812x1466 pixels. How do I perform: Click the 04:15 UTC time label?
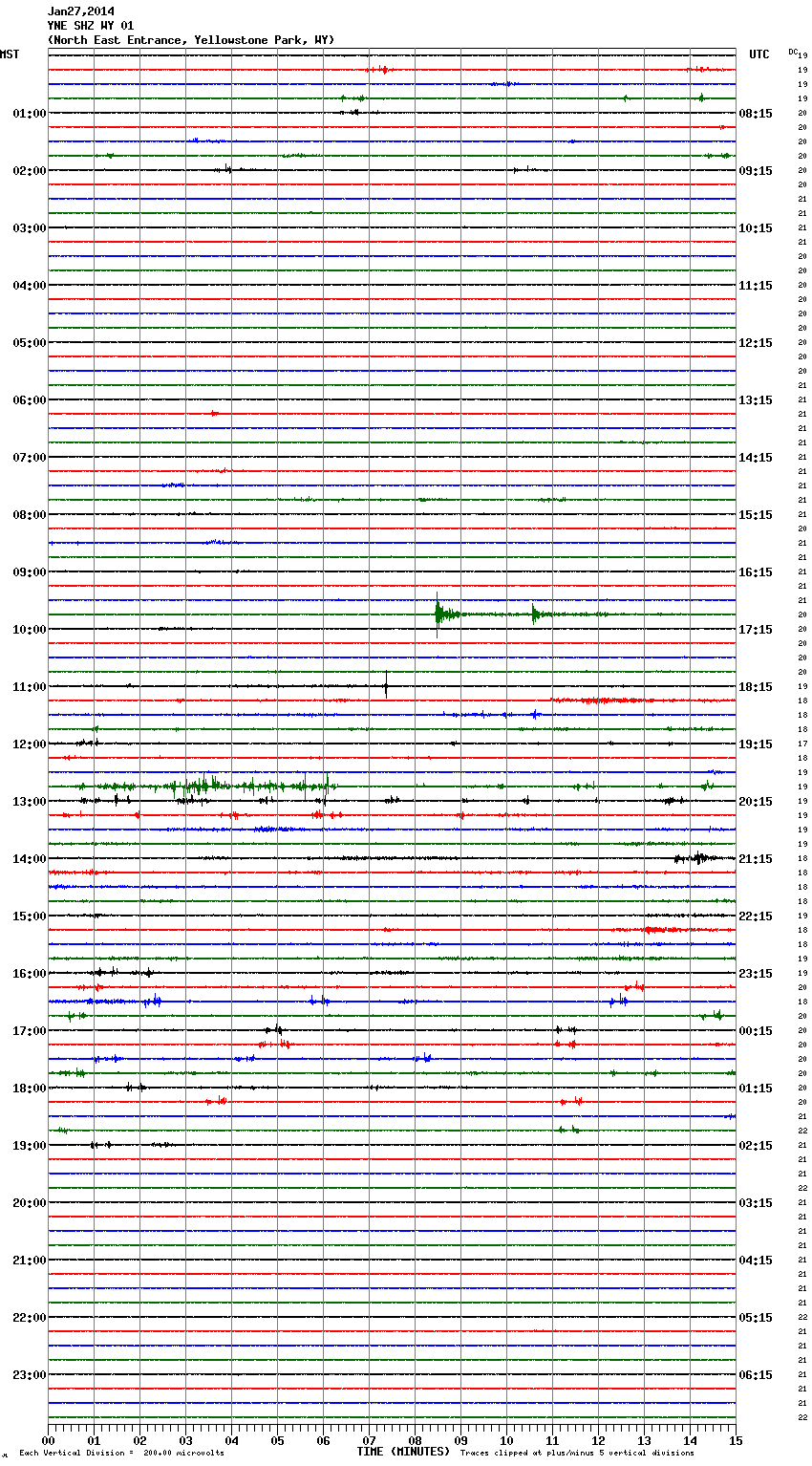[756, 1261]
